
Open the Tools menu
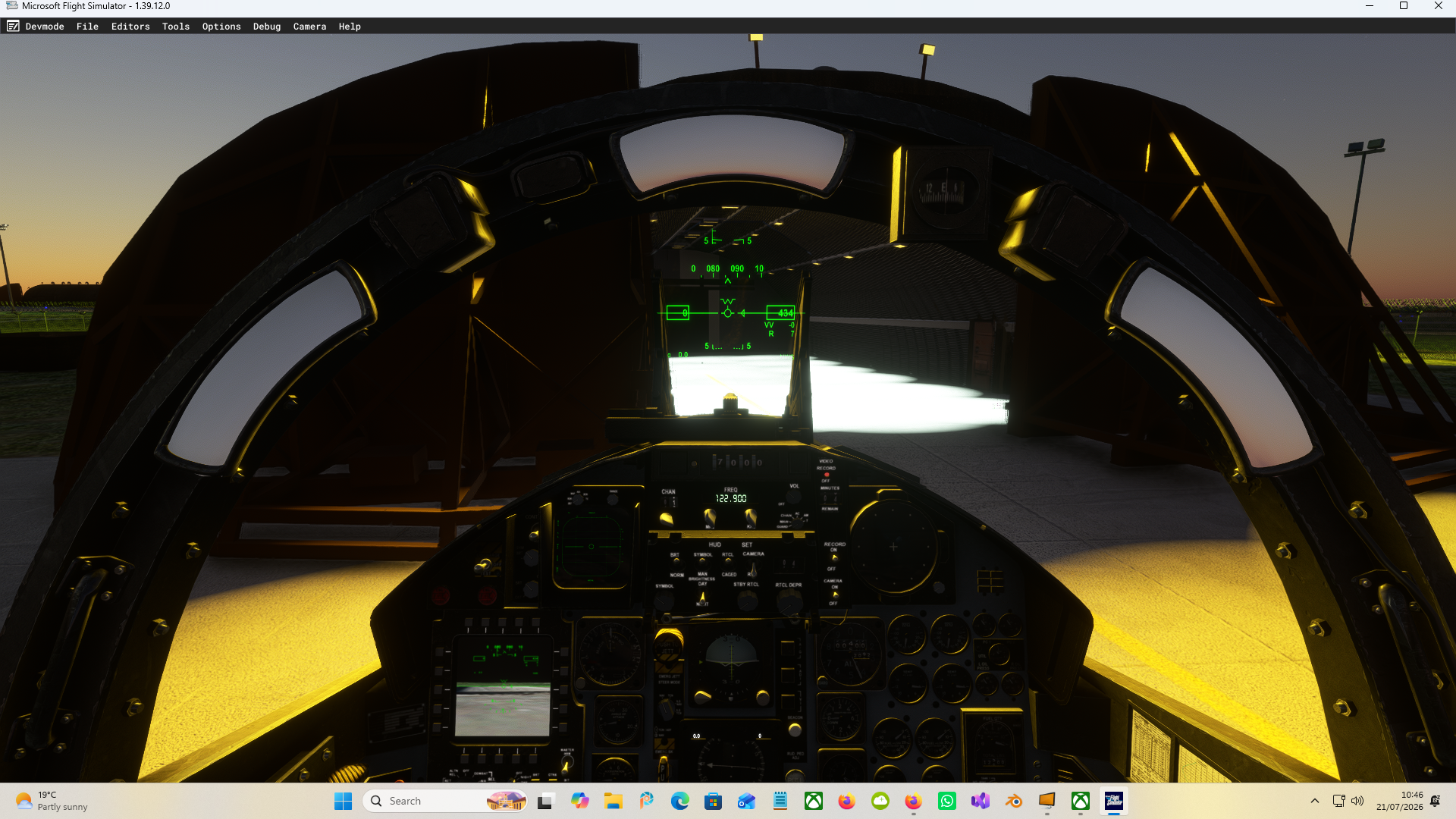pos(176,26)
